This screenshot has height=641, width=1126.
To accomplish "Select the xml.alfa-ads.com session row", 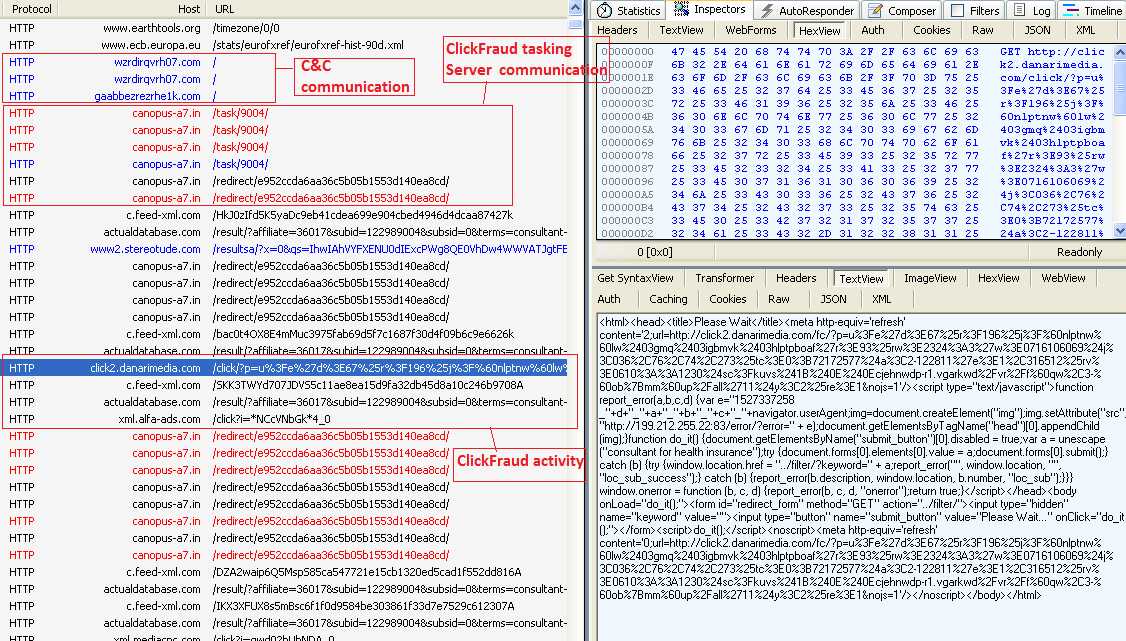I will (x=150, y=419).
